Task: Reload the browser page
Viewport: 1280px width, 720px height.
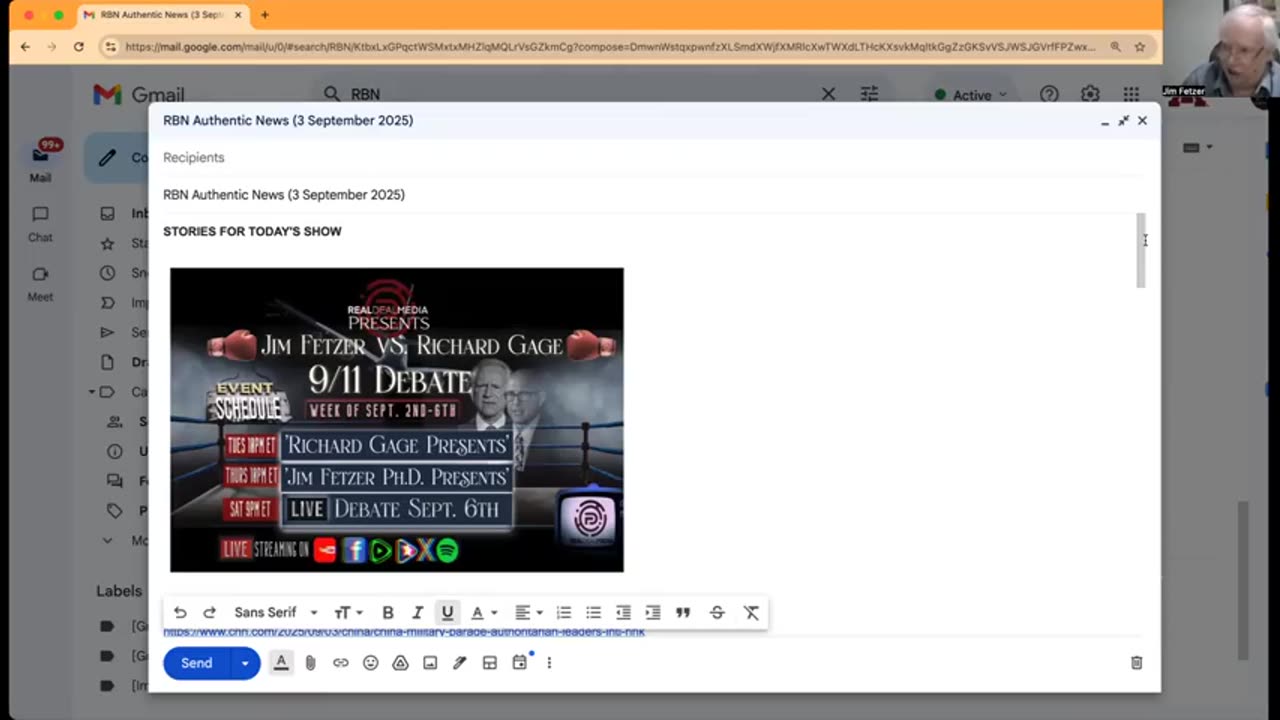Action: point(78,46)
